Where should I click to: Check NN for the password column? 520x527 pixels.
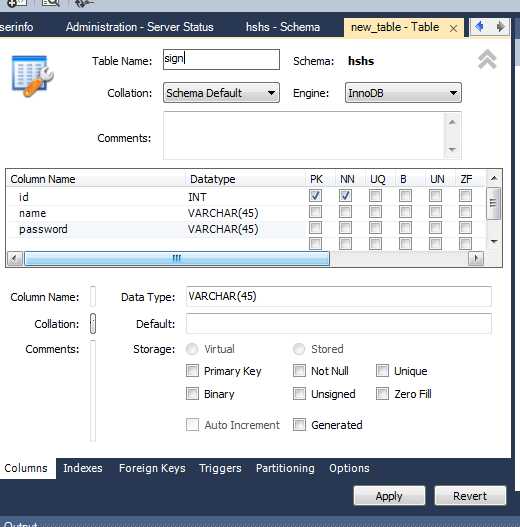pyautogui.click(x=346, y=228)
